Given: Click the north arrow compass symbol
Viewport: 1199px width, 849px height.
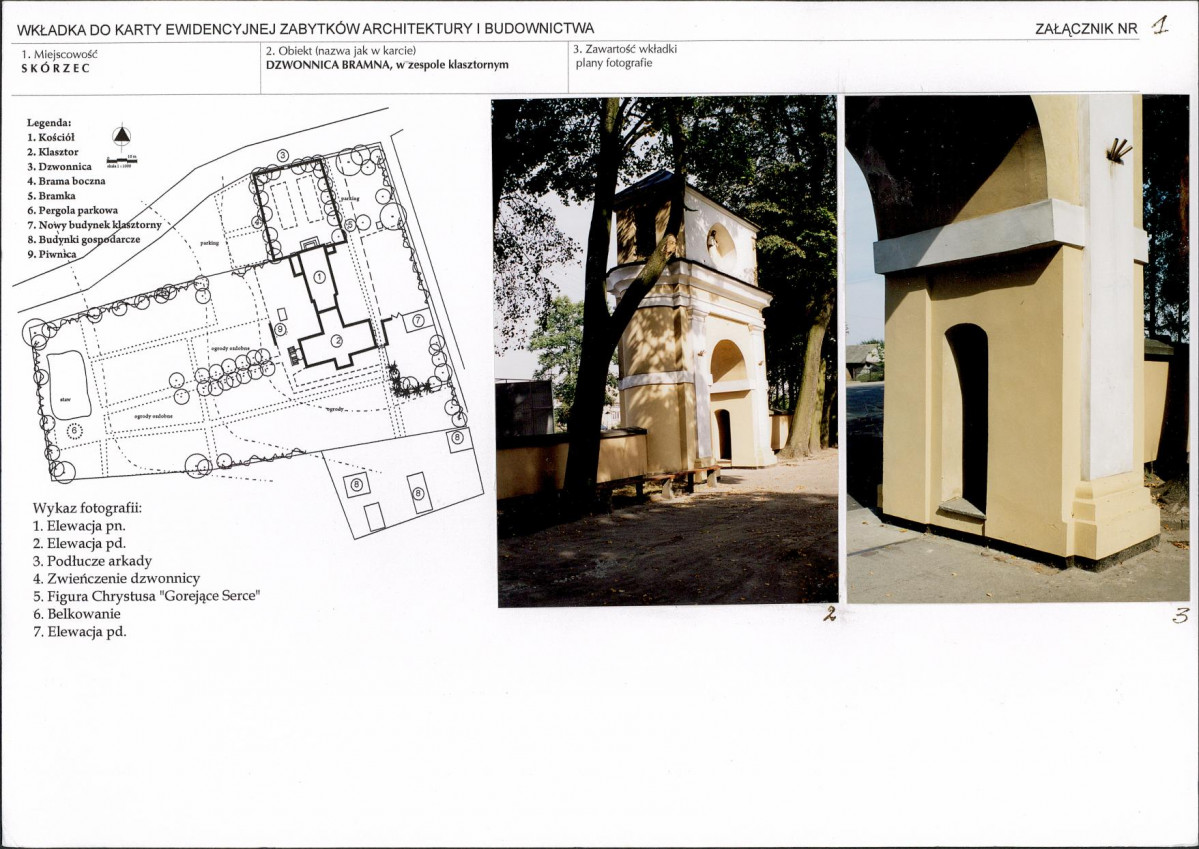Looking at the screenshot, I should (x=121, y=136).
